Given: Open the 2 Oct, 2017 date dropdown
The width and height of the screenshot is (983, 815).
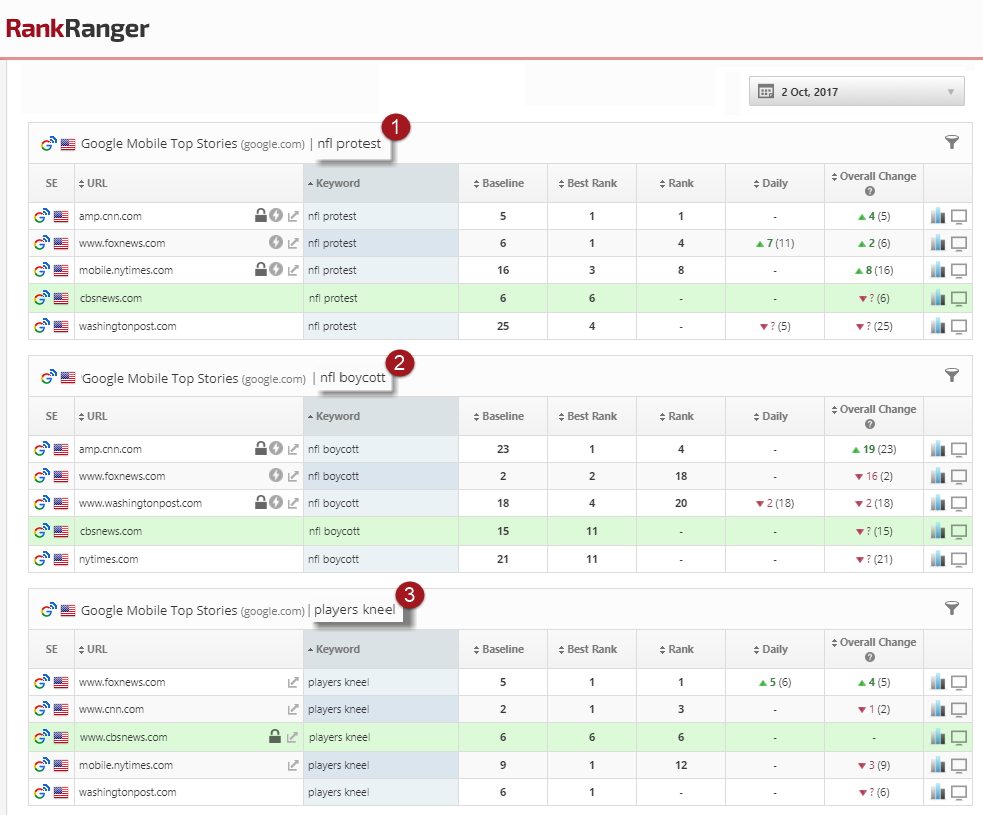Looking at the screenshot, I should click(856, 91).
